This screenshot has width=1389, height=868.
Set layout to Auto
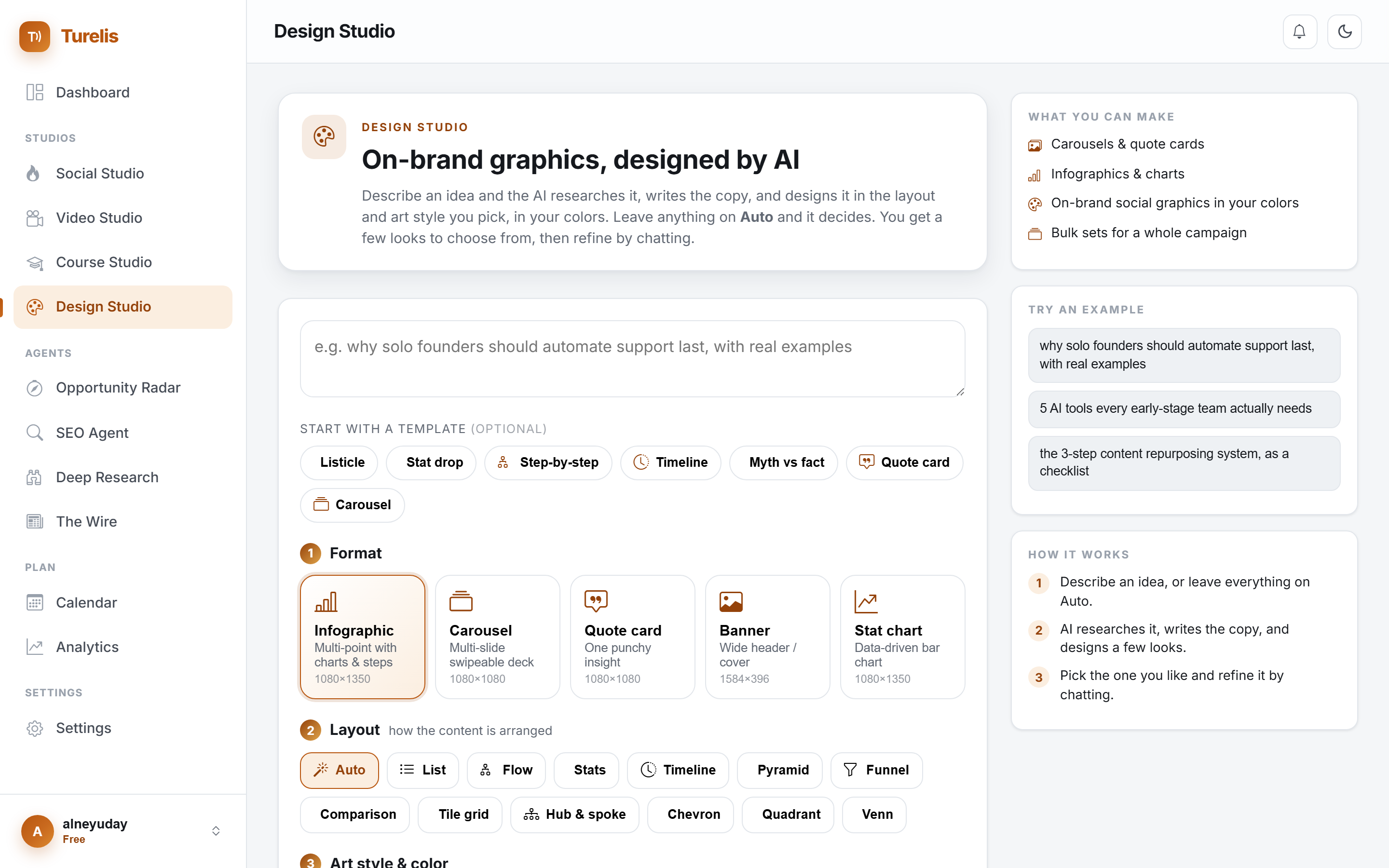[x=339, y=771]
